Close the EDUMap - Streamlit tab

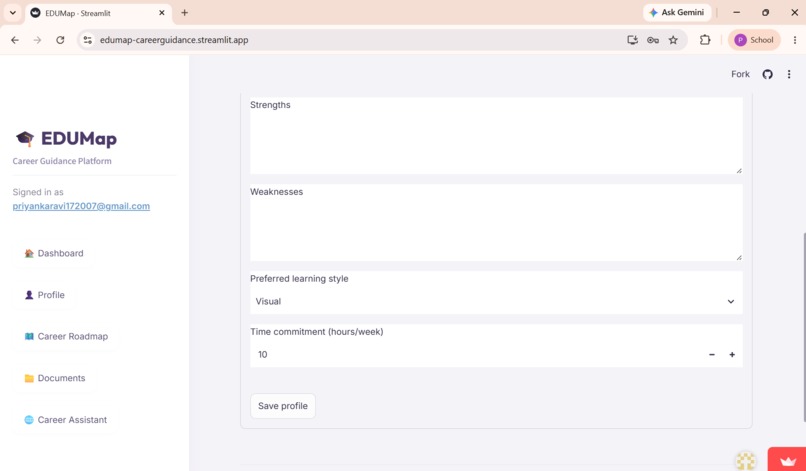click(x=162, y=13)
